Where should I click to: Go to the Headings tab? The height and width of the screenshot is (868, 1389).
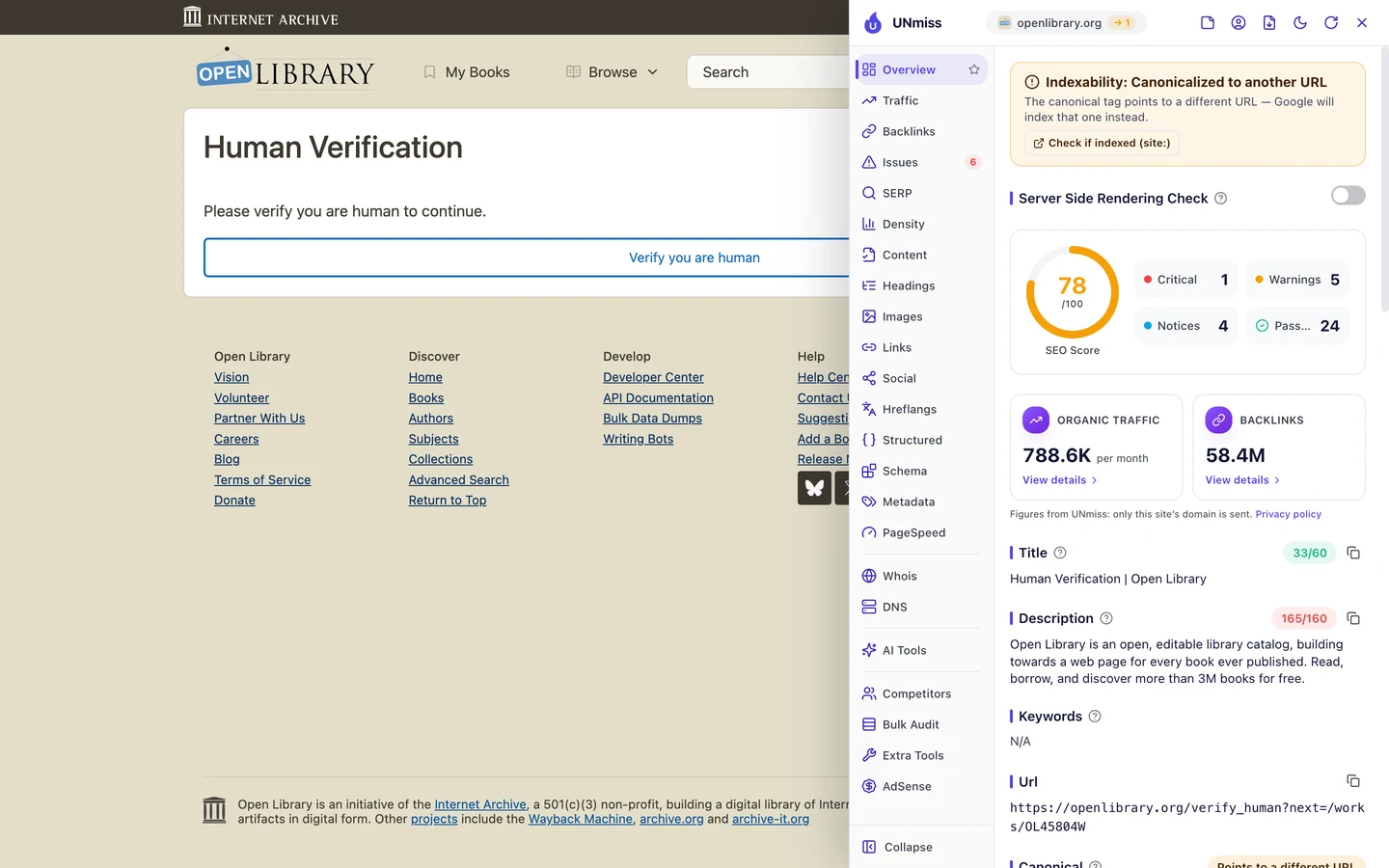pyautogui.click(x=921, y=285)
